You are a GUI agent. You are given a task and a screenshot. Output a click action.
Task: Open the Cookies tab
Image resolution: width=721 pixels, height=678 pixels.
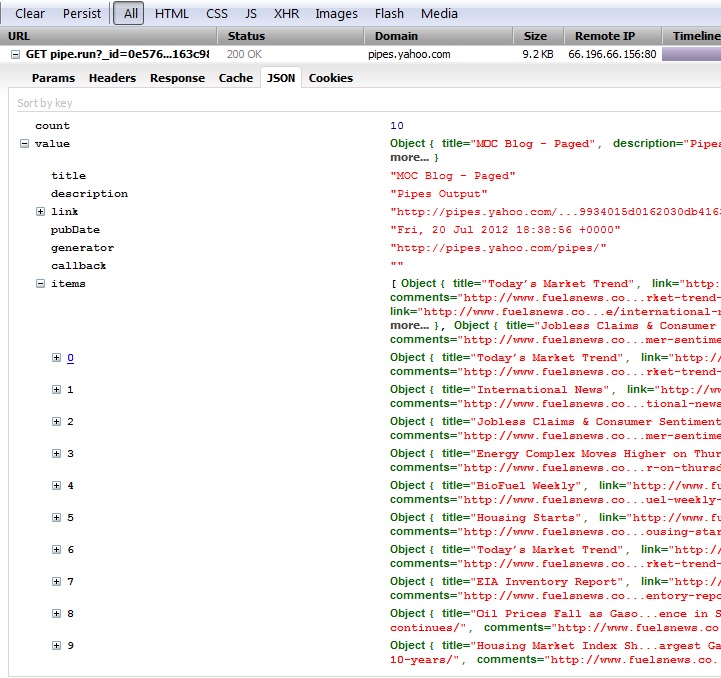pos(330,78)
